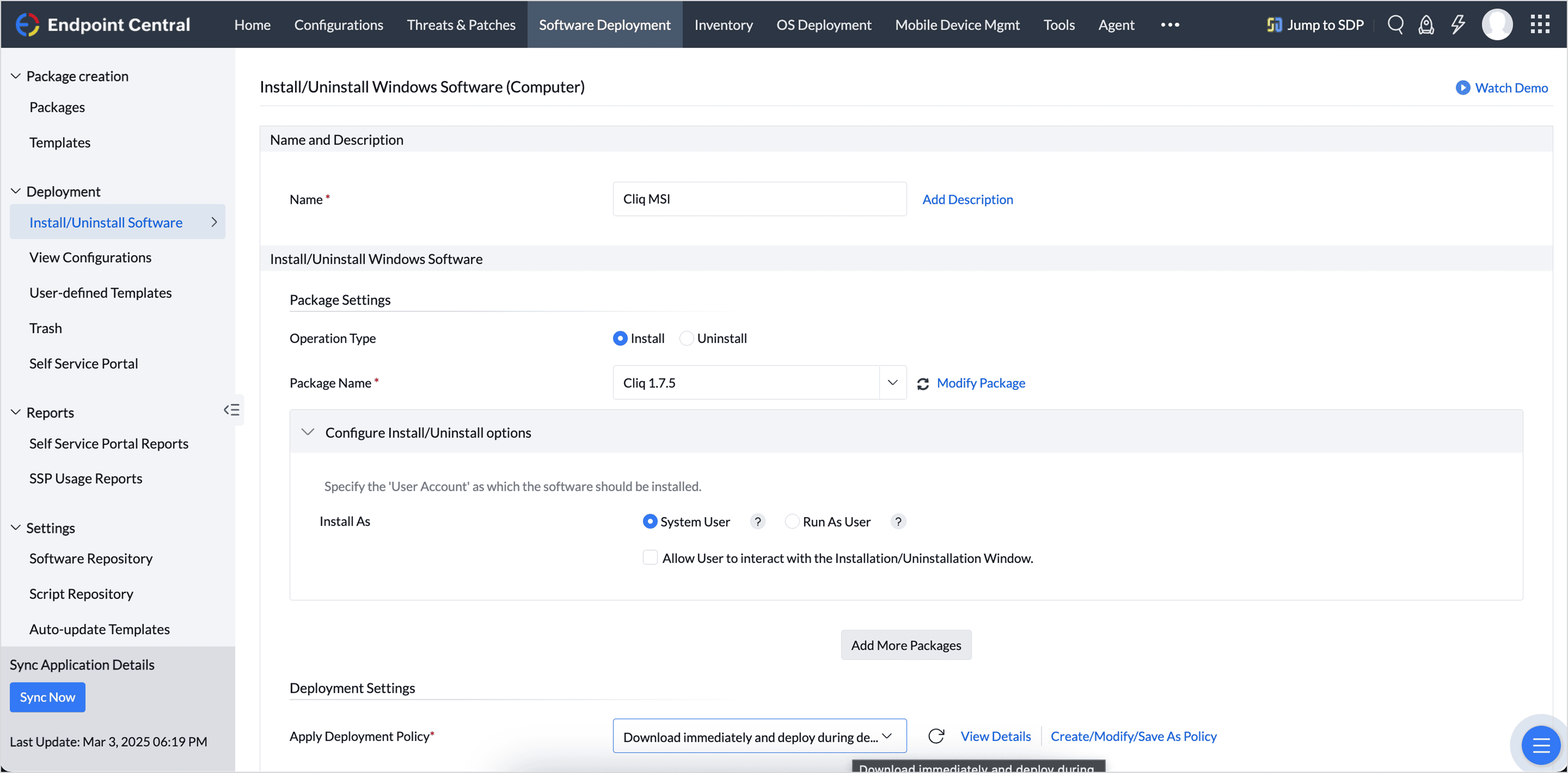Click the Watch Demo play icon
This screenshot has width=1568, height=773.
pos(1462,87)
